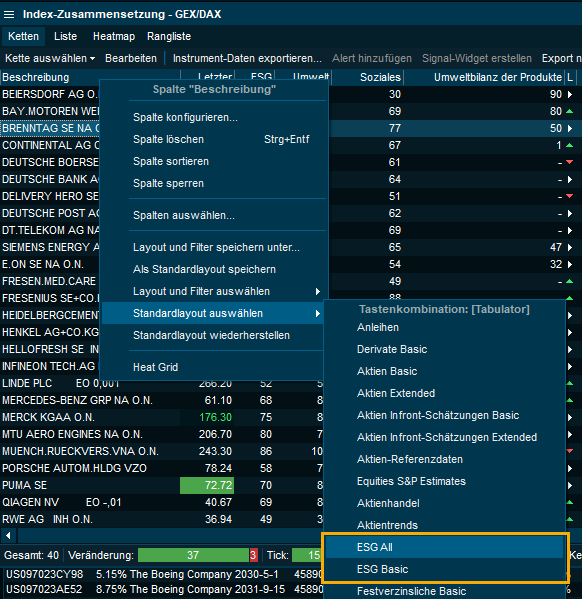Screen dimensions: 582x599
Task: Select the MERCK KGAA O.N. row
Action: tap(161, 417)
